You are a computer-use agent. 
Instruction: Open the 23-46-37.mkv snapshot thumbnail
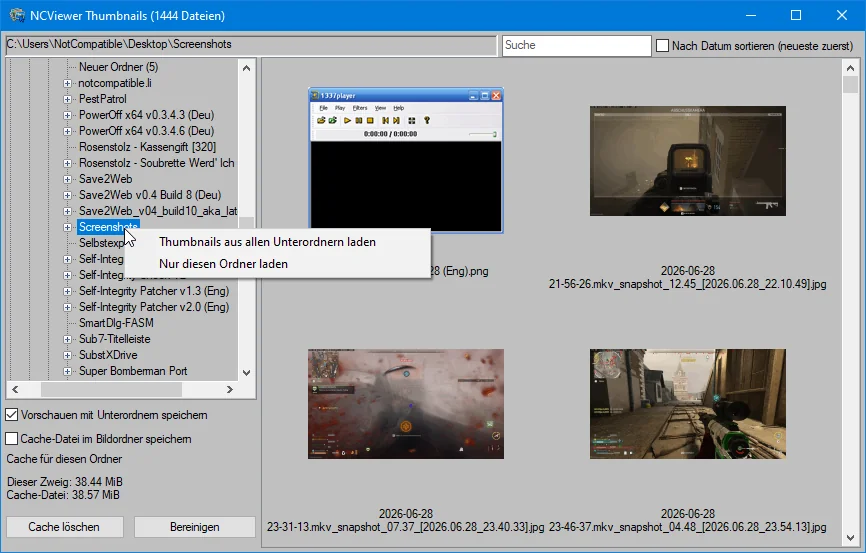point(688,404)
